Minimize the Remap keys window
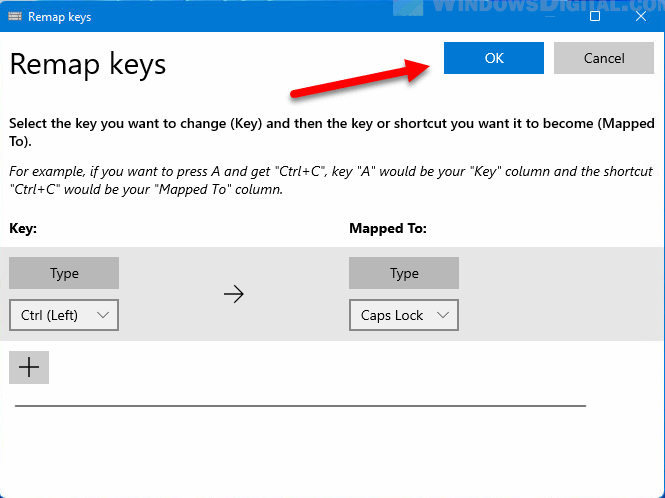Image resolution: width=665 pixels, height=498 pixels. coord(549,16)
